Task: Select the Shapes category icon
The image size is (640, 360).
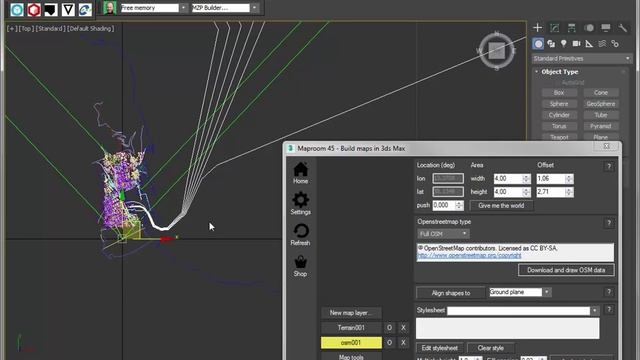Action: pyautogui.click(x=551, y=44)
